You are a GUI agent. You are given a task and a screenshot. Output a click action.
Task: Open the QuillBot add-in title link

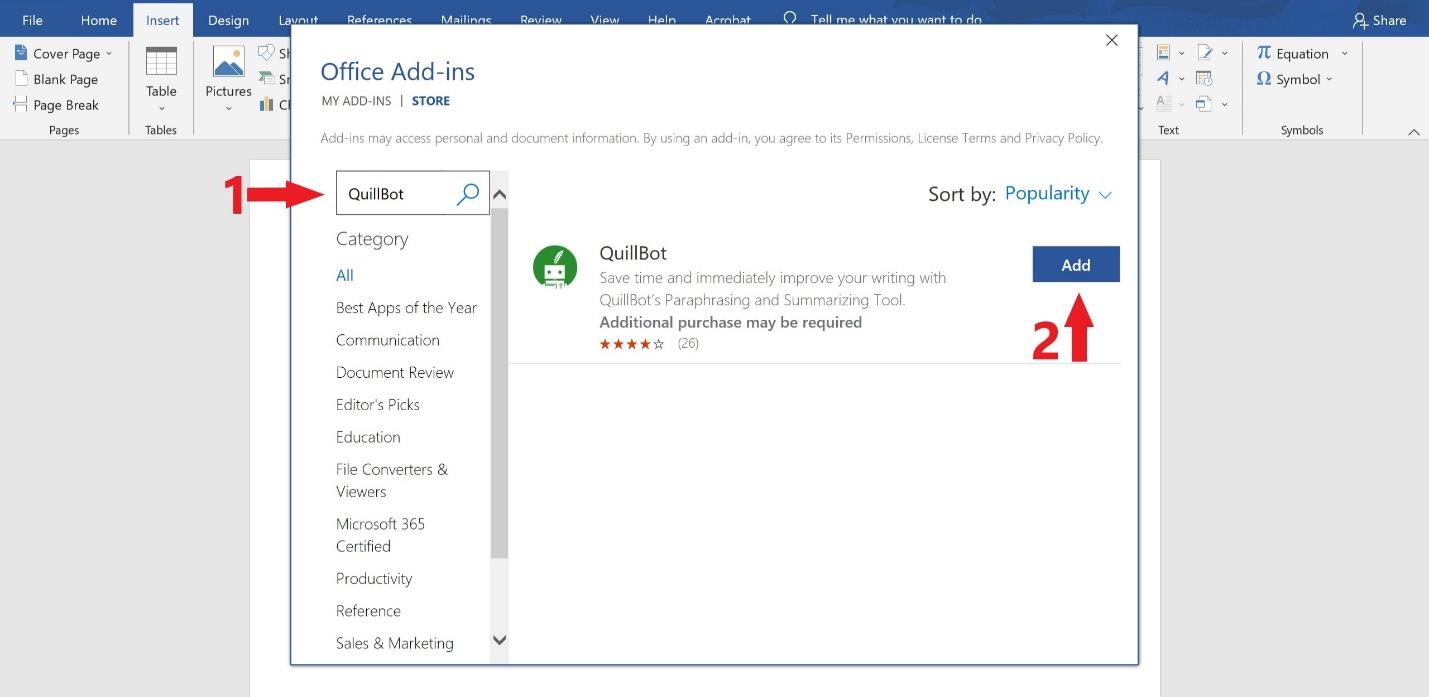point(633,253)
